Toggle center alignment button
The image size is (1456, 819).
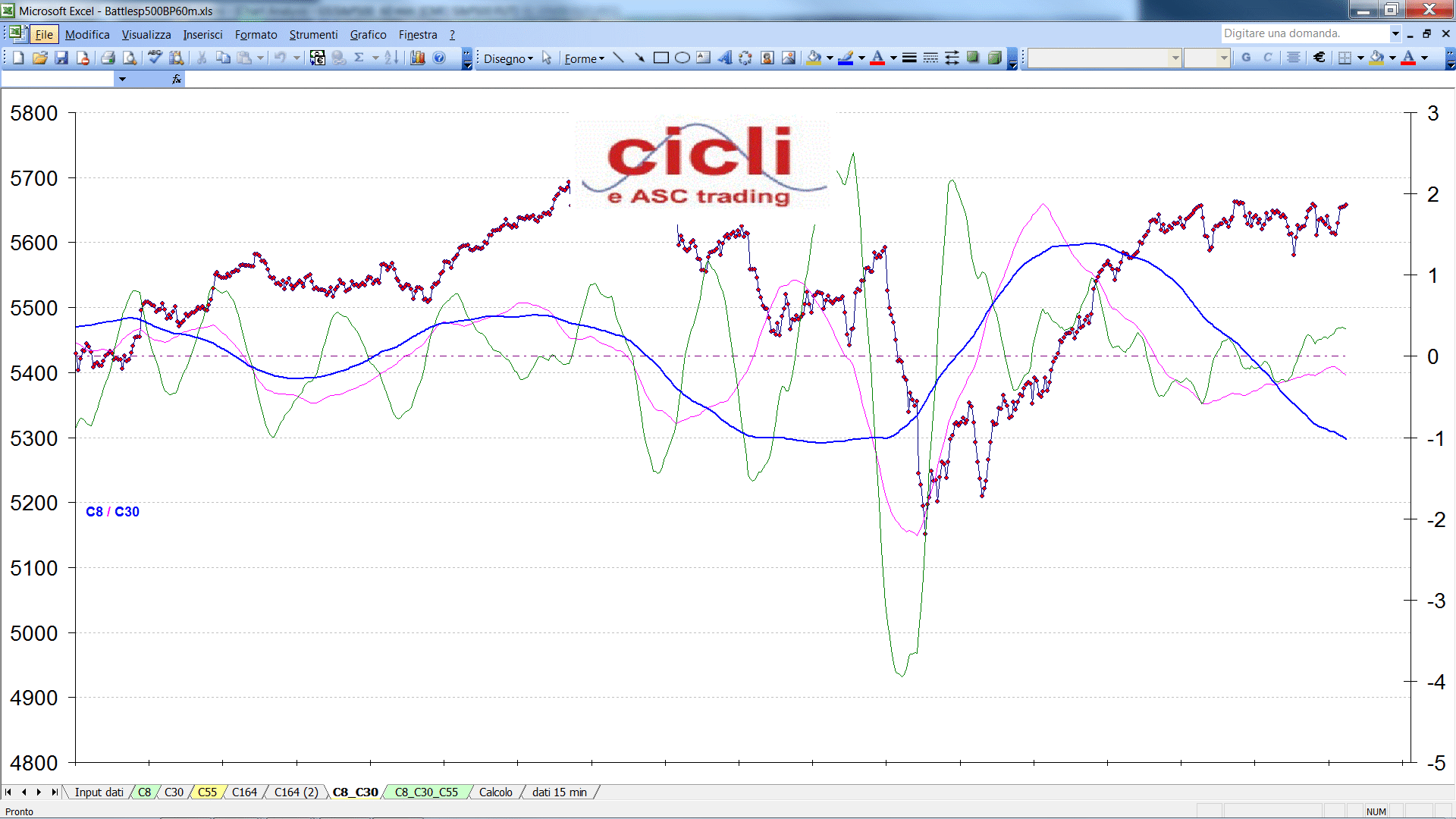(1294, 58)
